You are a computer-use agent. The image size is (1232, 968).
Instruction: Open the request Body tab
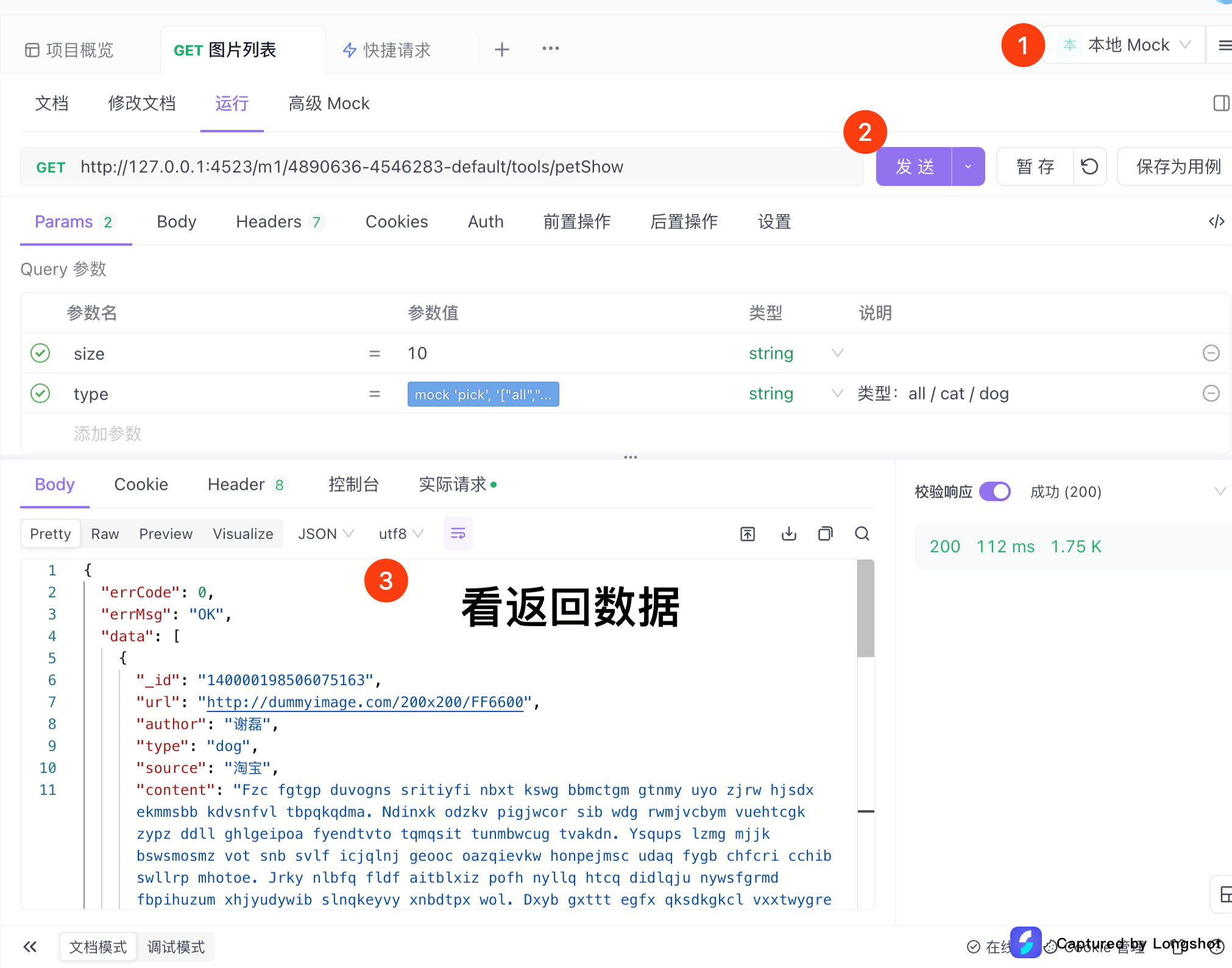tap(177, 222)
